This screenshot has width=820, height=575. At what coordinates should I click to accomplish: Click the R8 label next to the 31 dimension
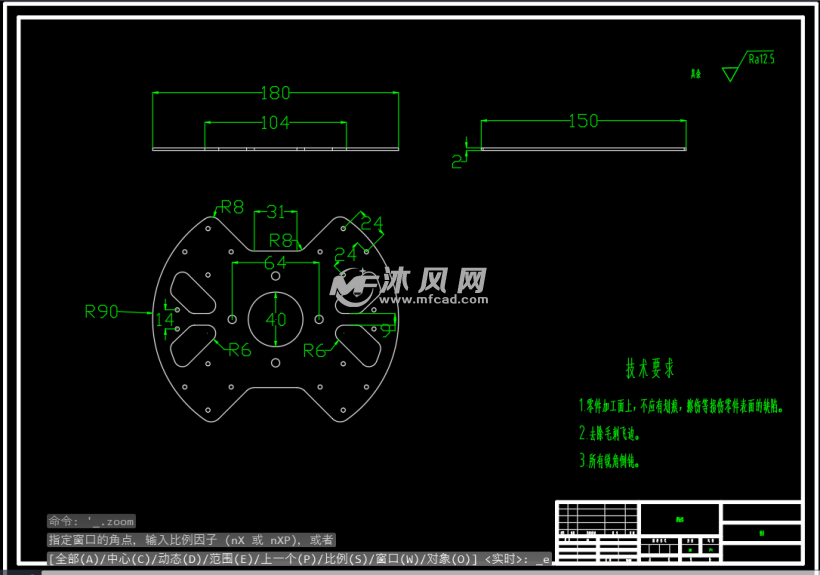coord(281,240)
